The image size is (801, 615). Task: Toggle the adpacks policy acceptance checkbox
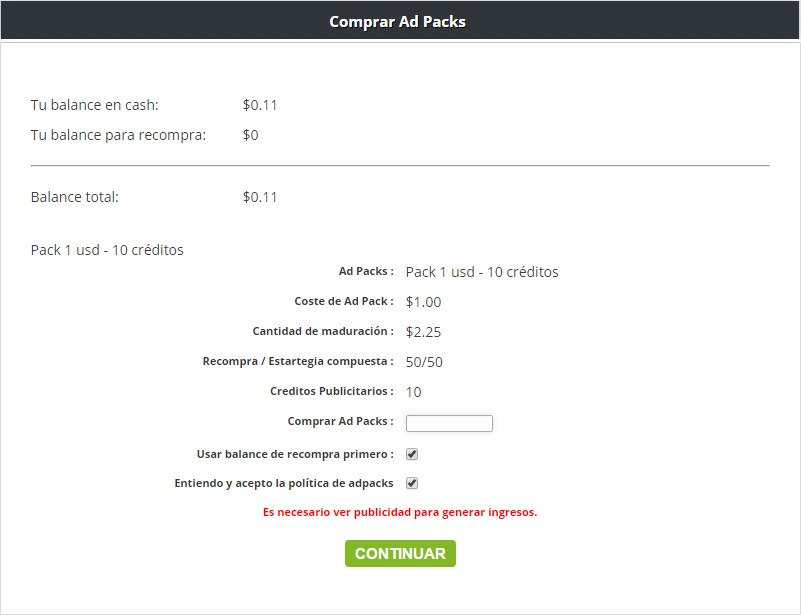coord(412,484)
